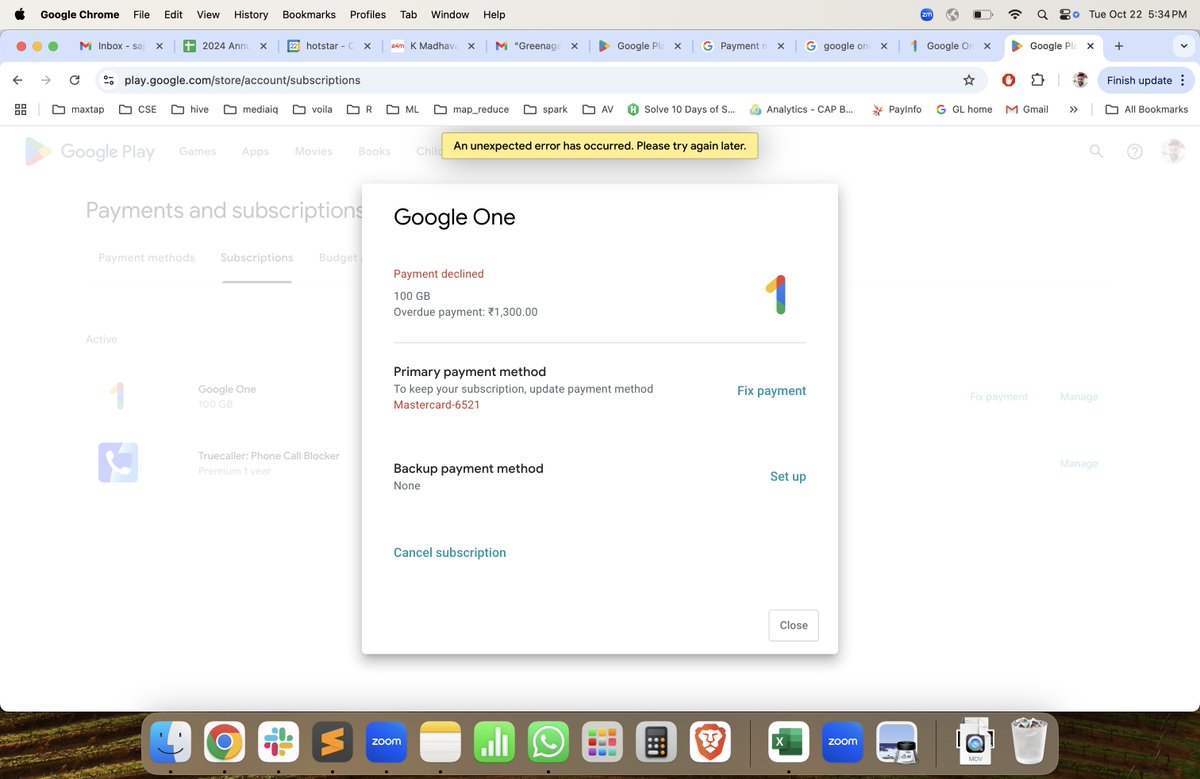Reload the current page
The width and height of the screenshot is (1200, 779).
(x=75, y=80)
